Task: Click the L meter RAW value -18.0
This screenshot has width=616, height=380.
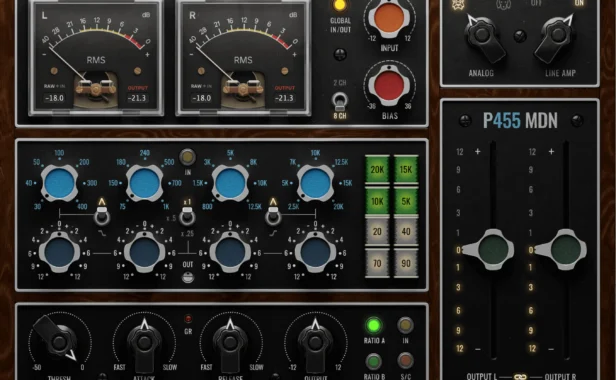Action: [55, 98]
